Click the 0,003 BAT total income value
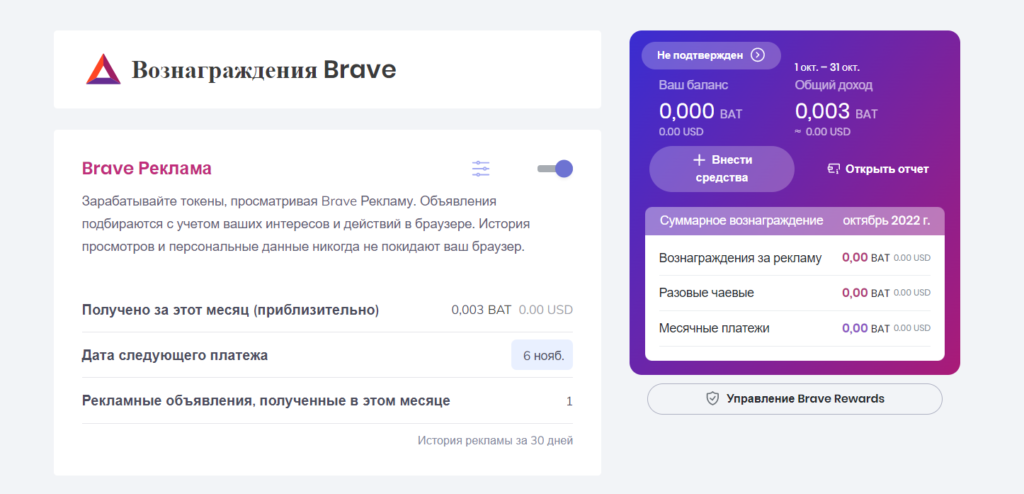This screenshot has width=1024, height=494. click(837, 112)
